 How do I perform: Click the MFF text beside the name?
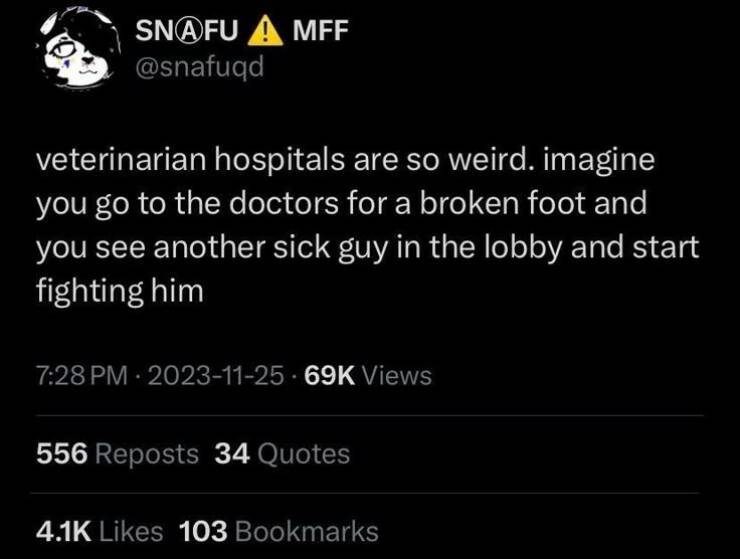[x=319, y=31]
